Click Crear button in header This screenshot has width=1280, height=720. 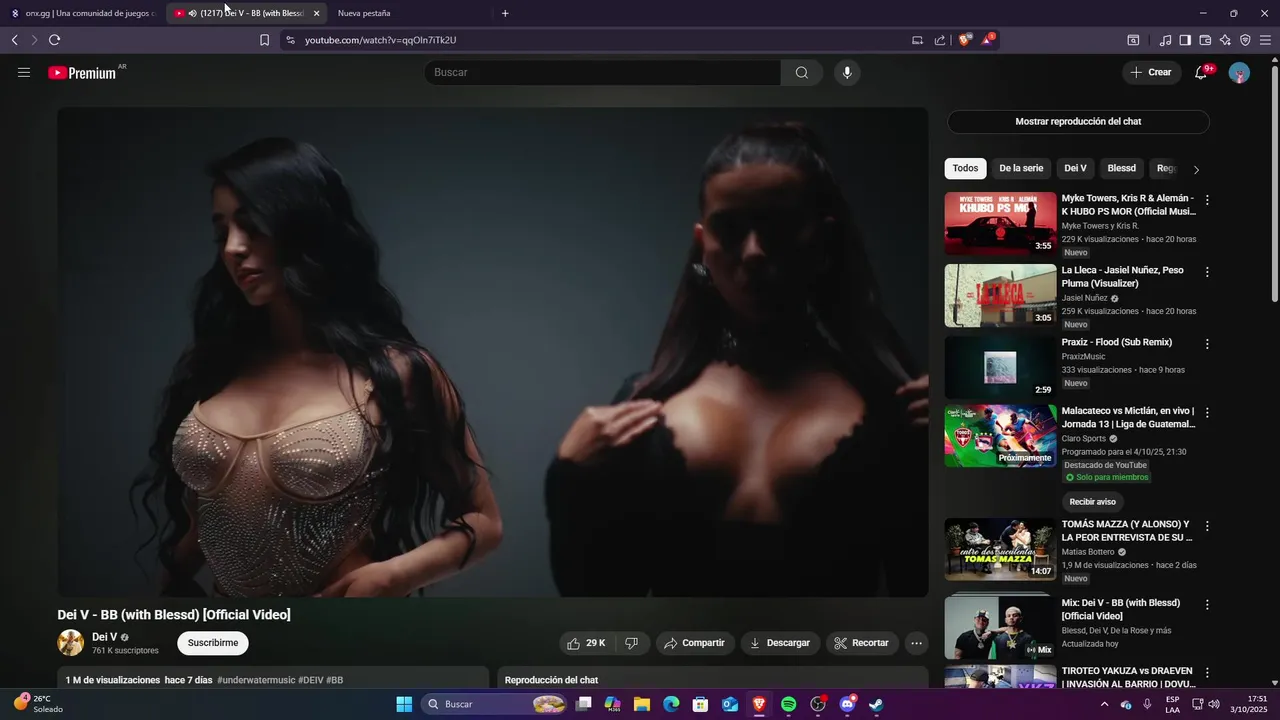(x=1151, y=72)
